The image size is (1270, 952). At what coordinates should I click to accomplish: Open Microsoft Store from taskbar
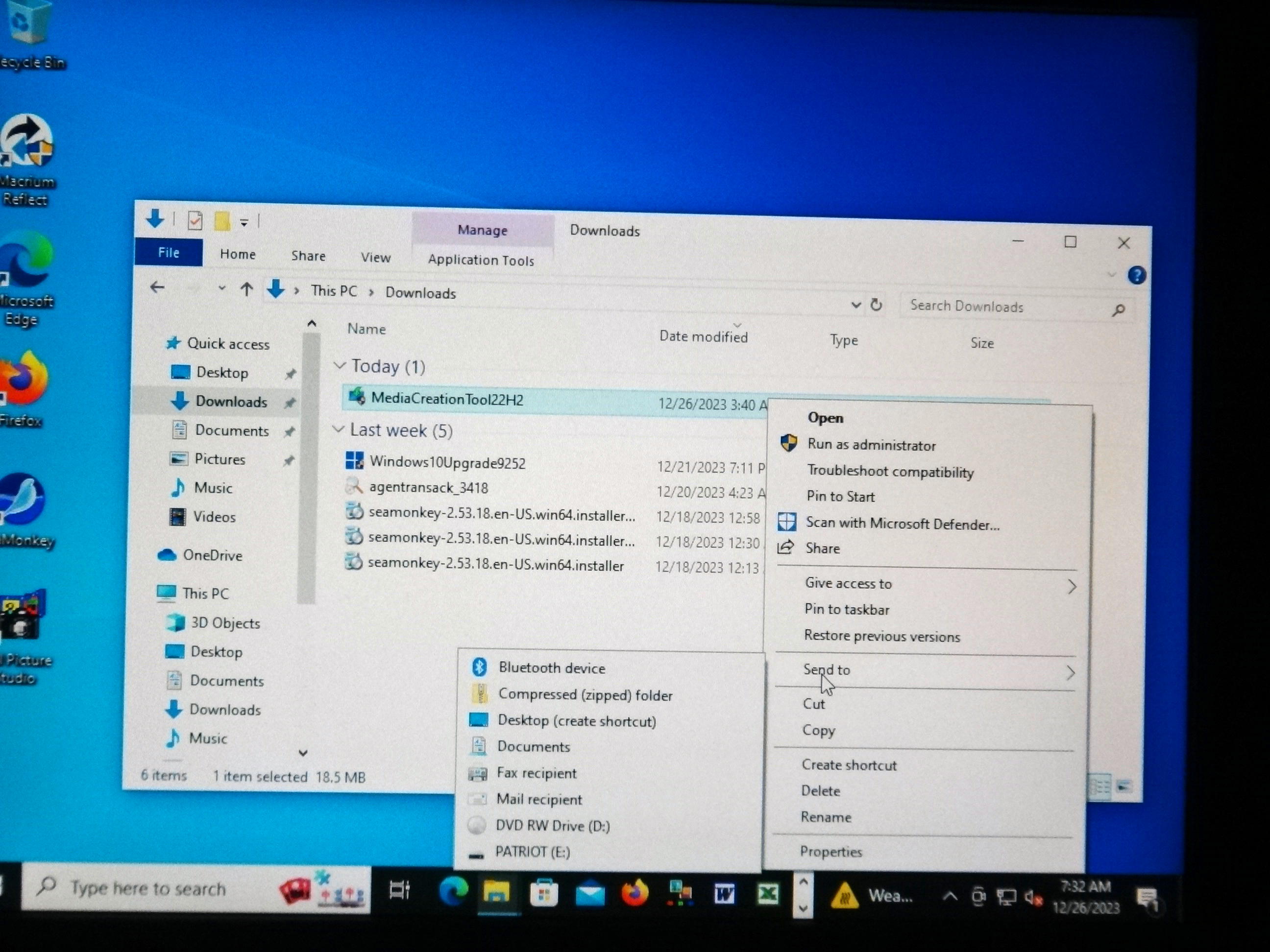[x=543, y=893]
